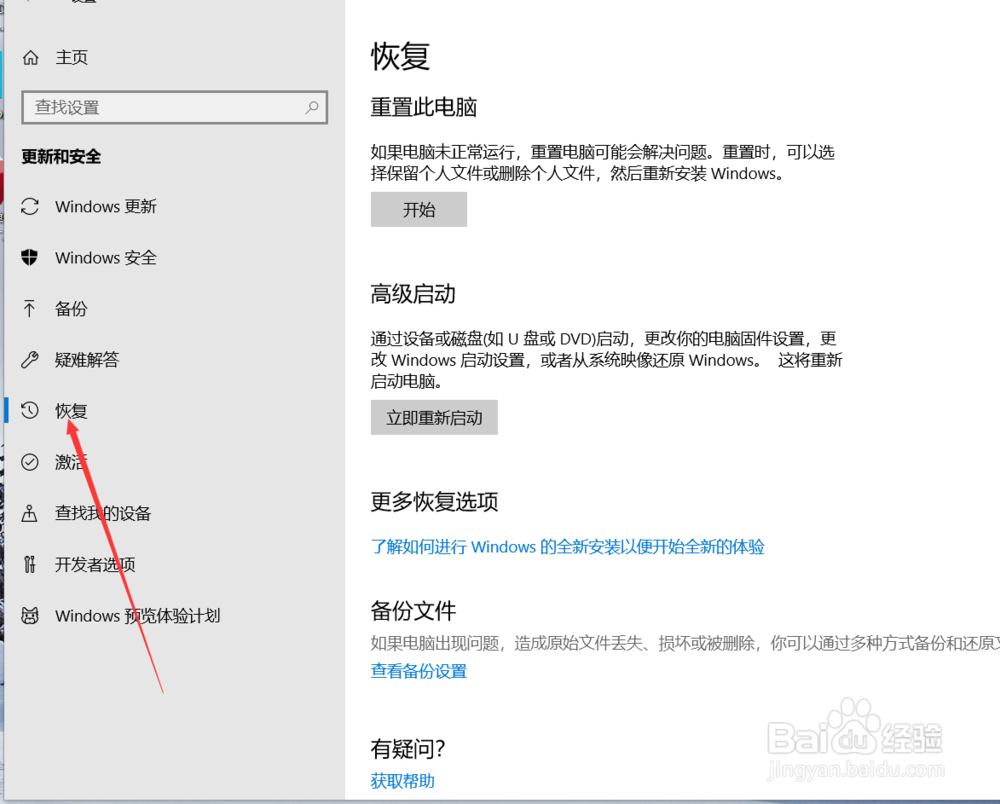Click 获取帮助 link

tap(402, 781)
